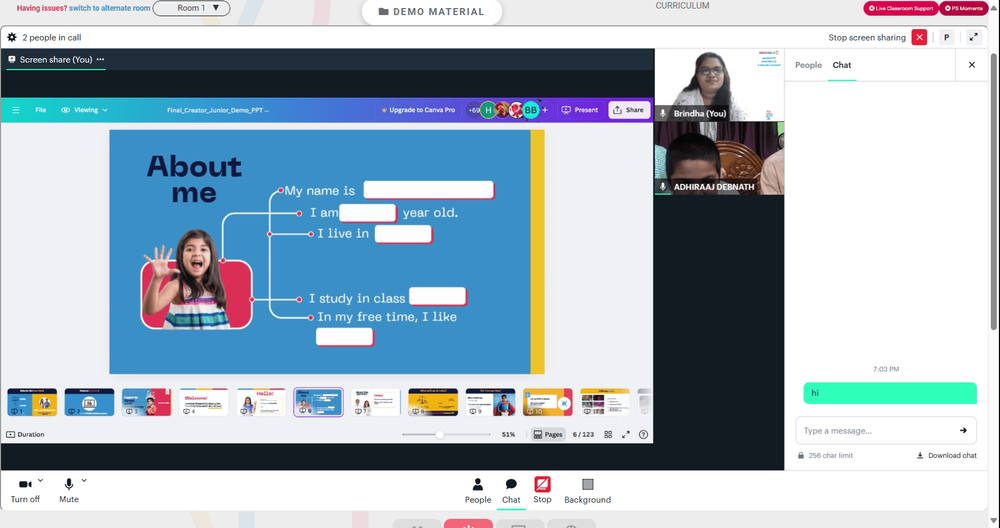Click Duration in Canva footer

(26, 434)
